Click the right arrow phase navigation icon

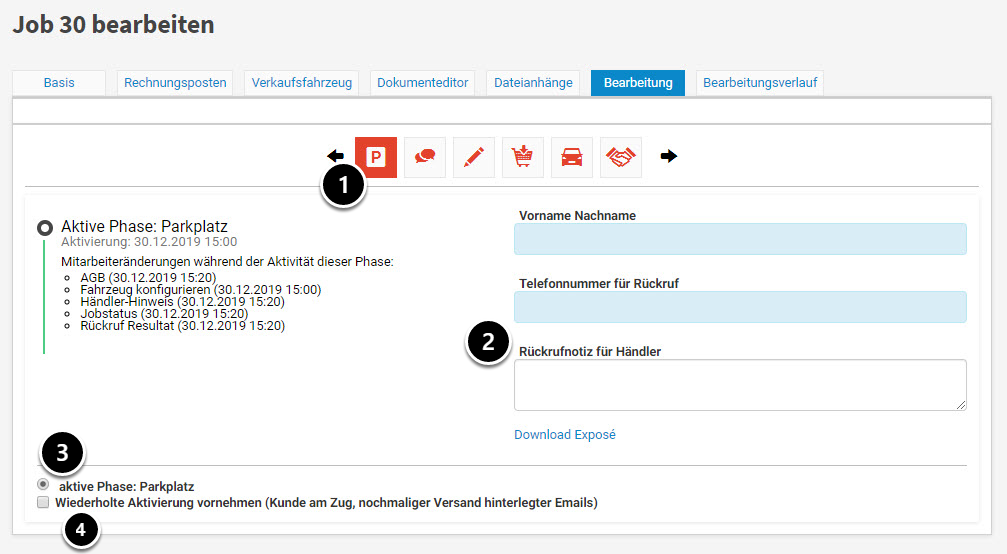coord(669,156)
